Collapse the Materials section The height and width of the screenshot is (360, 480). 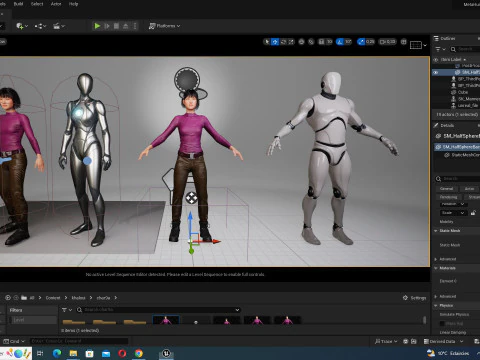click(x=436, y=268)
